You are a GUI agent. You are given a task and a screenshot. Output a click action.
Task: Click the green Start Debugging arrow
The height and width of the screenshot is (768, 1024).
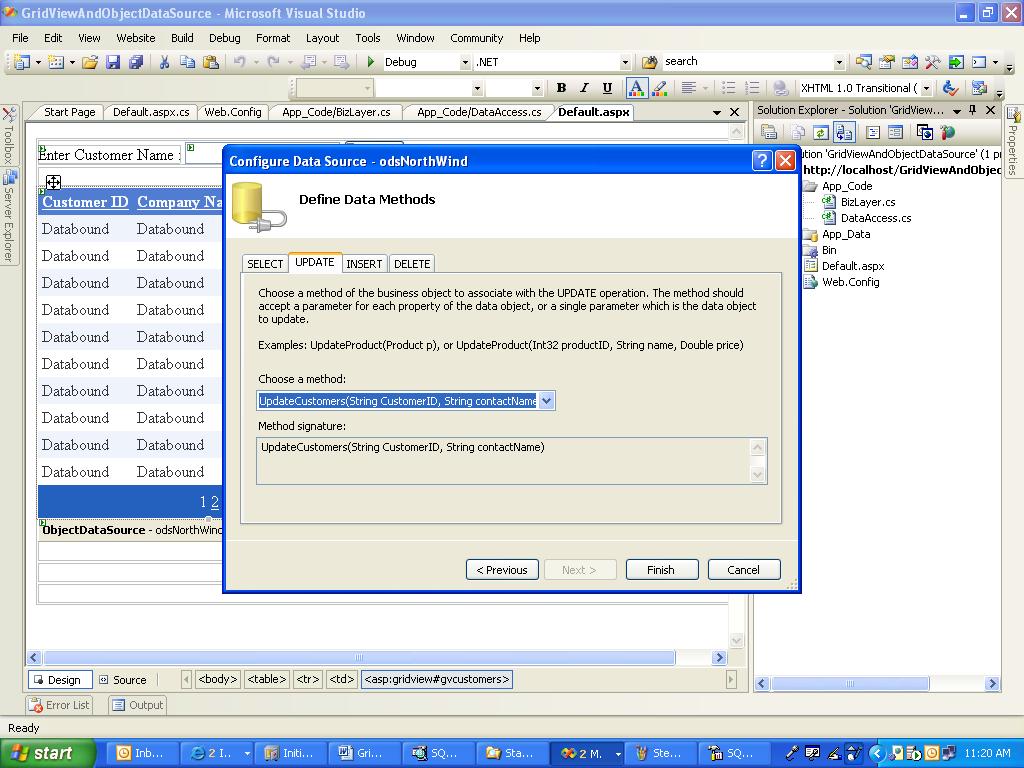[x=371, y=61]
